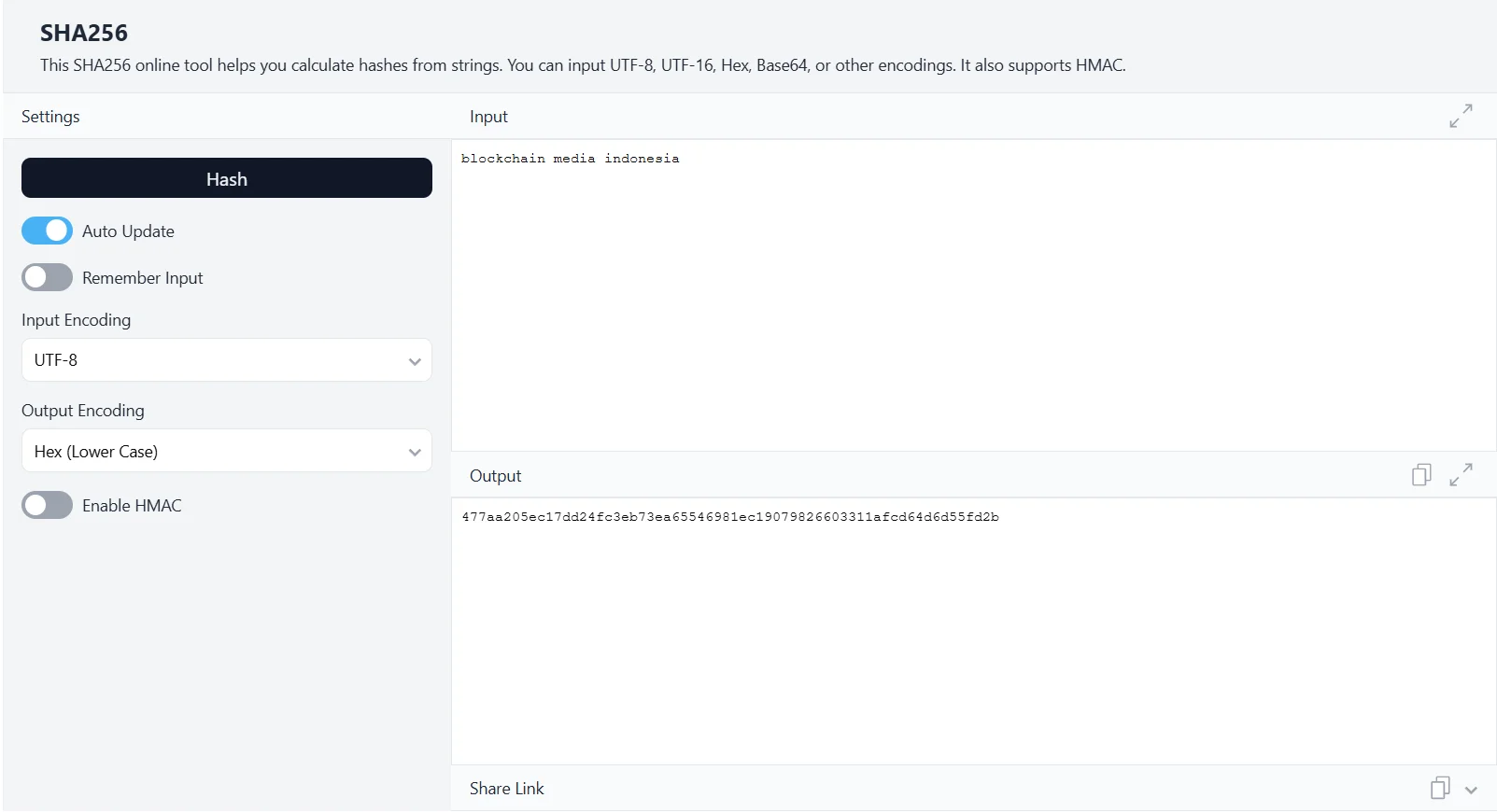1497x812 pixels.
Task: Expand the Input panel to fullscreen
Action: [1461, 116]
